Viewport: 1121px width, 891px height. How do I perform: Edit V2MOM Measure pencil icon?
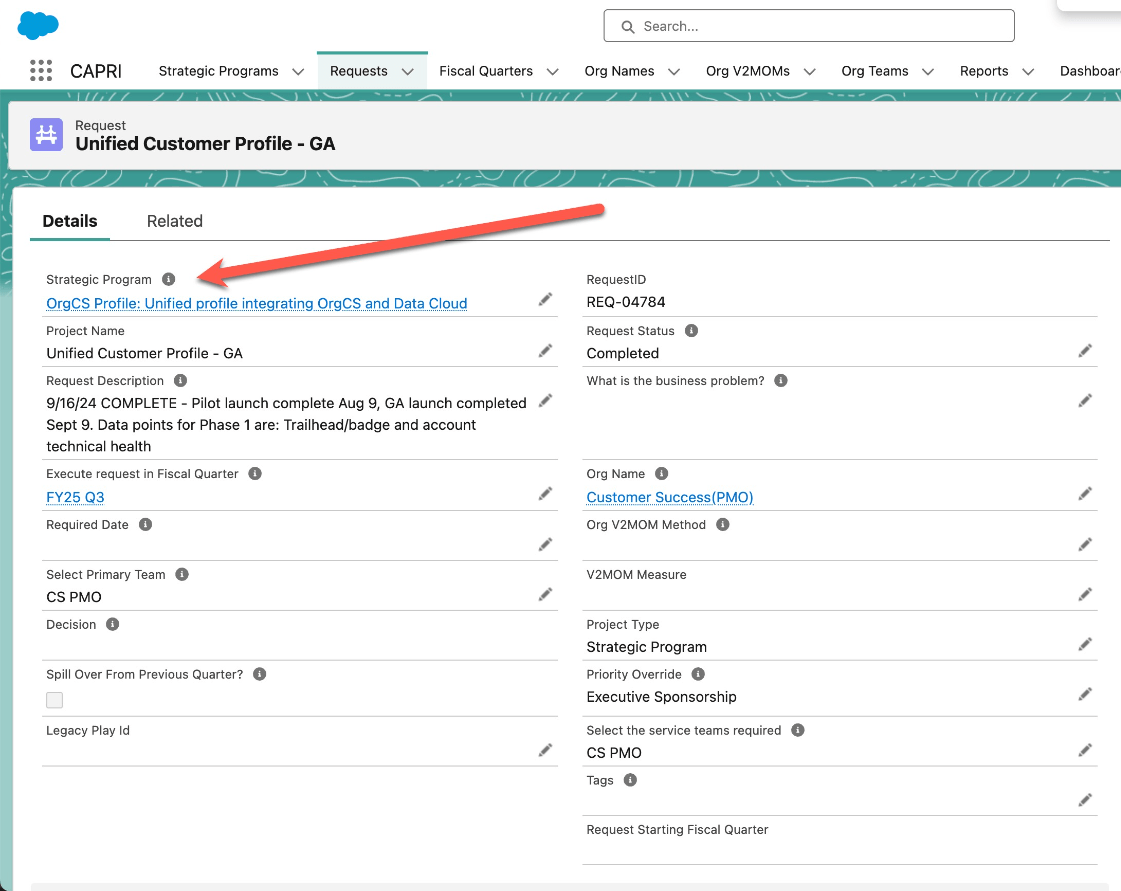click(x=1085, y=594)
